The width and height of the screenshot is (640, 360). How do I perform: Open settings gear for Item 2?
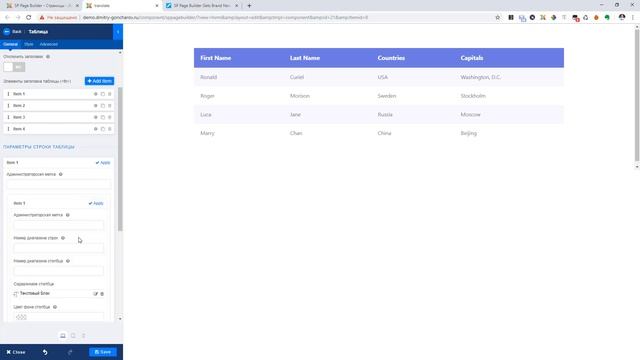coord(96,106)
